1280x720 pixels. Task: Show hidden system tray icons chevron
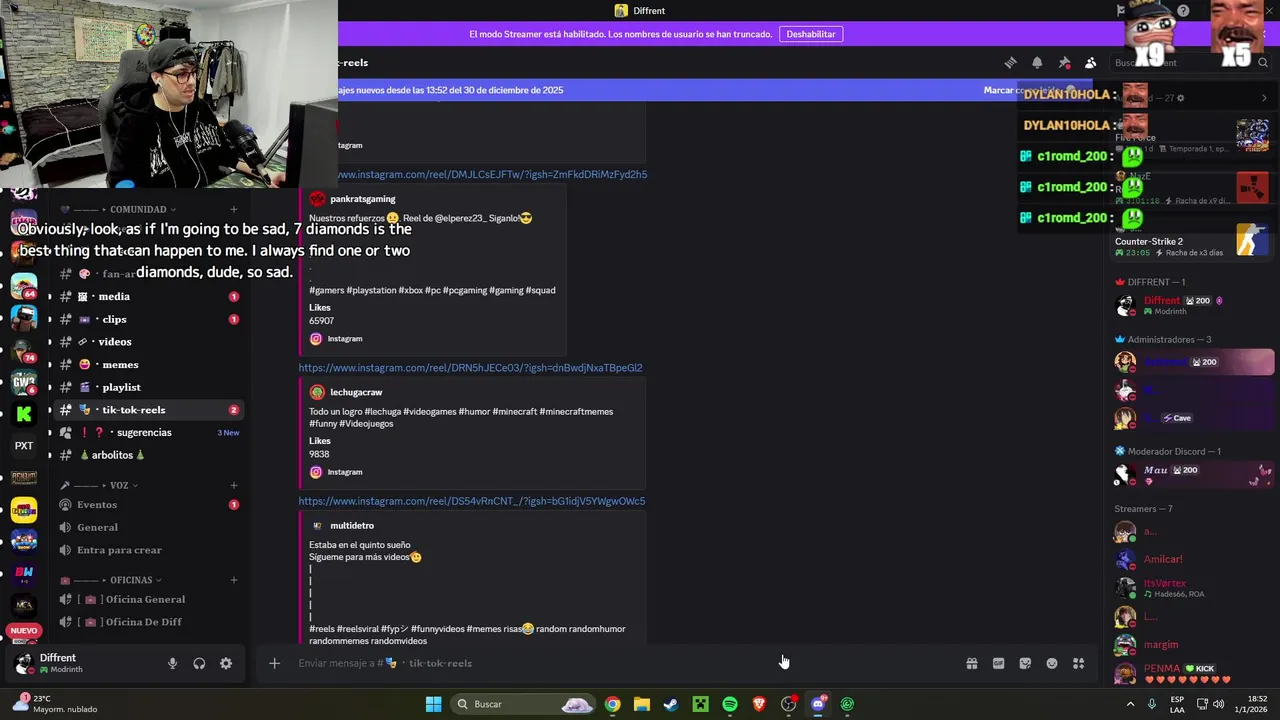click(1130, 704)
